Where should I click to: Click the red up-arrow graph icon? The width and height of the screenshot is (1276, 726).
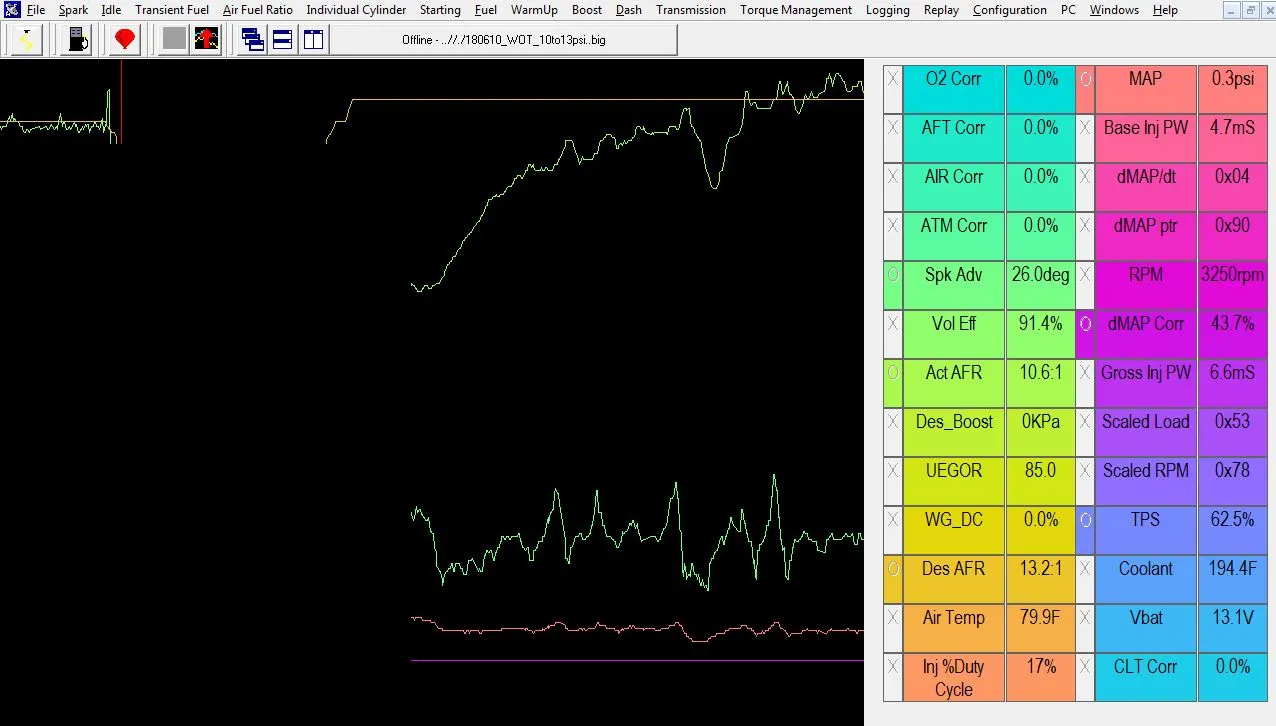pos(207,40)
